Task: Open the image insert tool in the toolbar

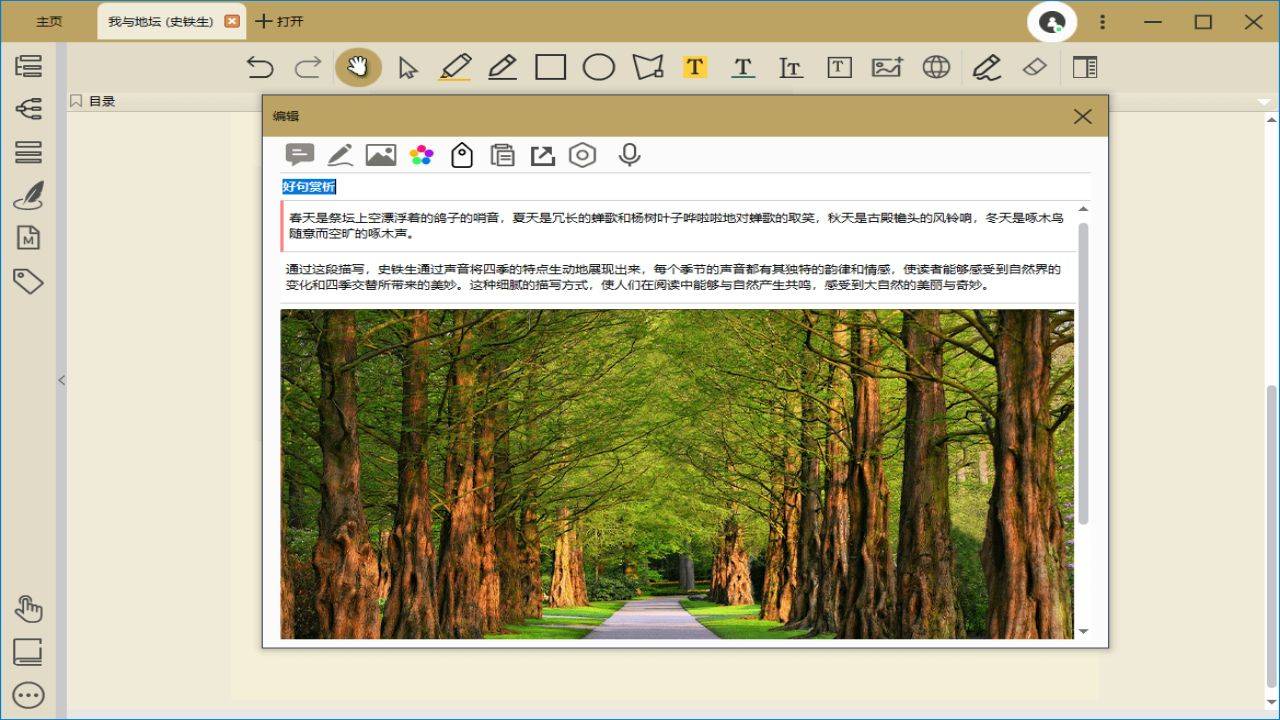Action: (x=887, y=66)
